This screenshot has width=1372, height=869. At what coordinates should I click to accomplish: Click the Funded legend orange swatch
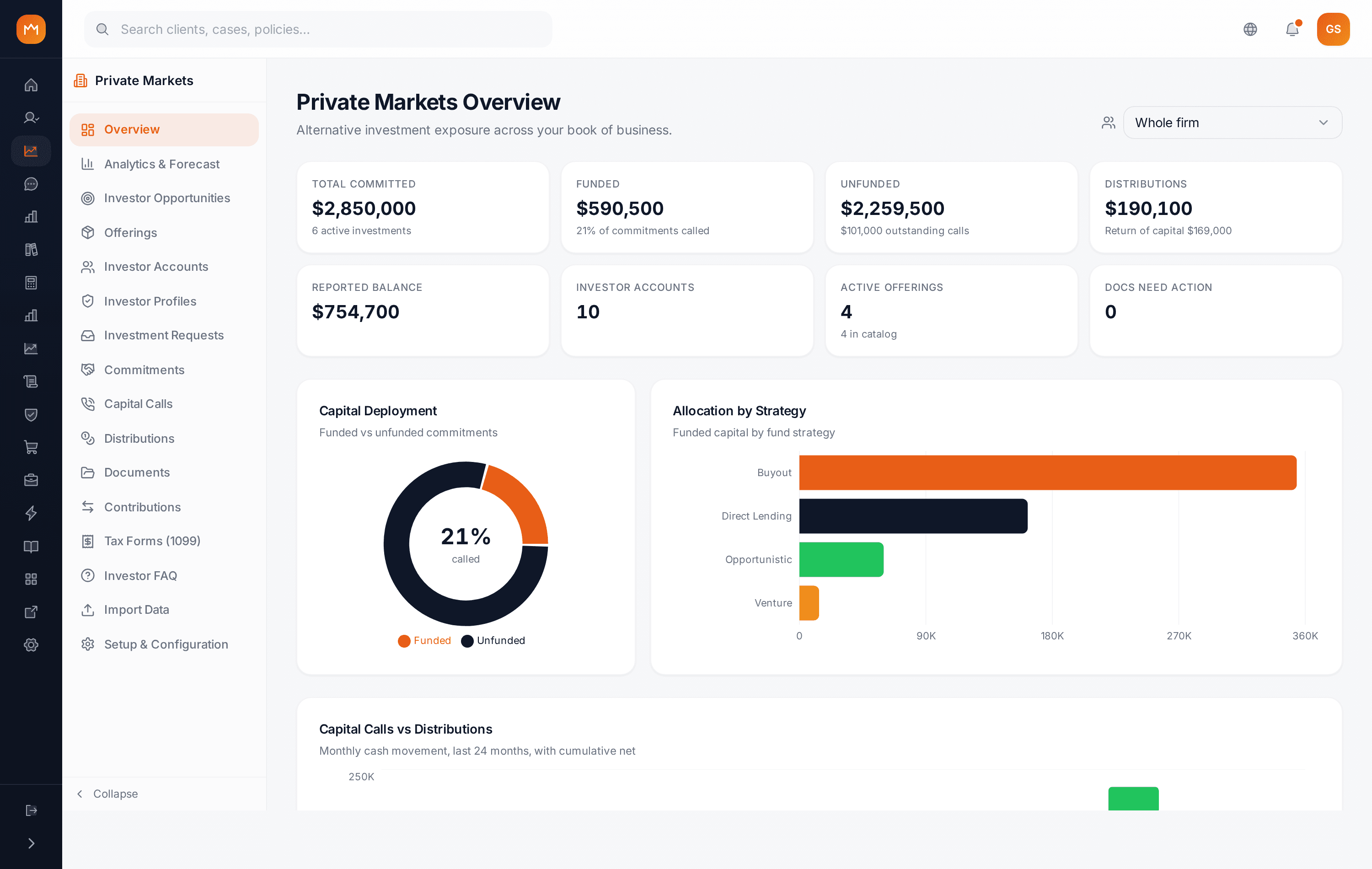pos(404,641)
